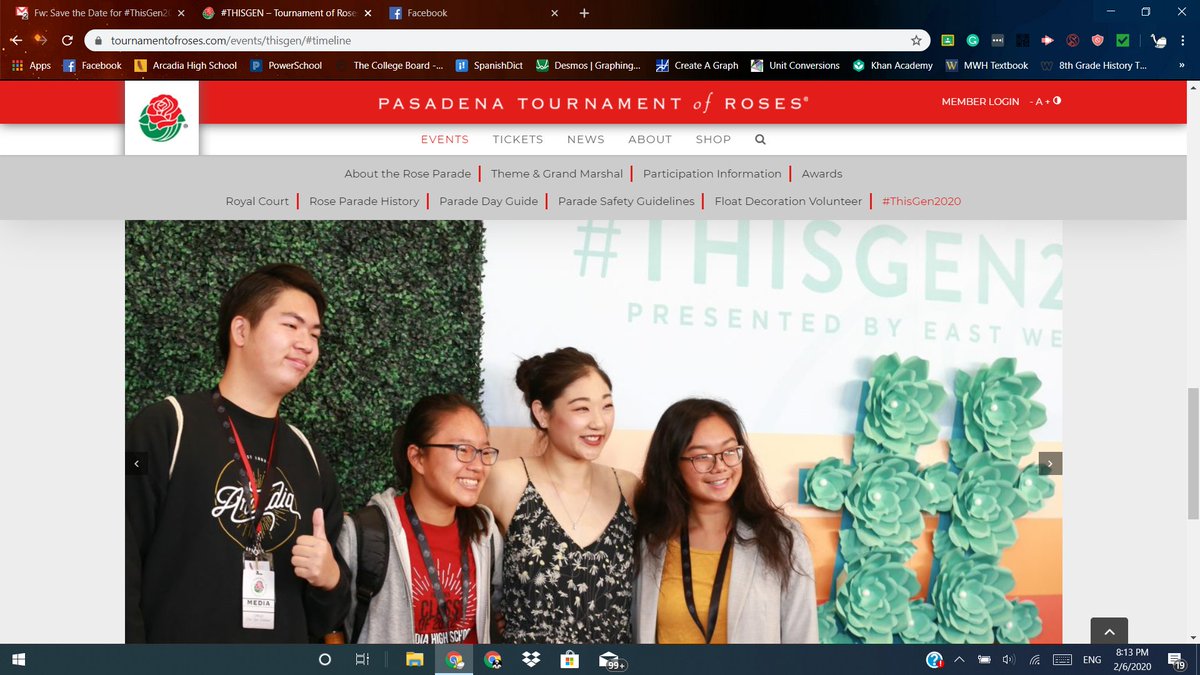Open the EVENTS menu
The width and height of the screenshot is (1200, 675).
[445, 139]
